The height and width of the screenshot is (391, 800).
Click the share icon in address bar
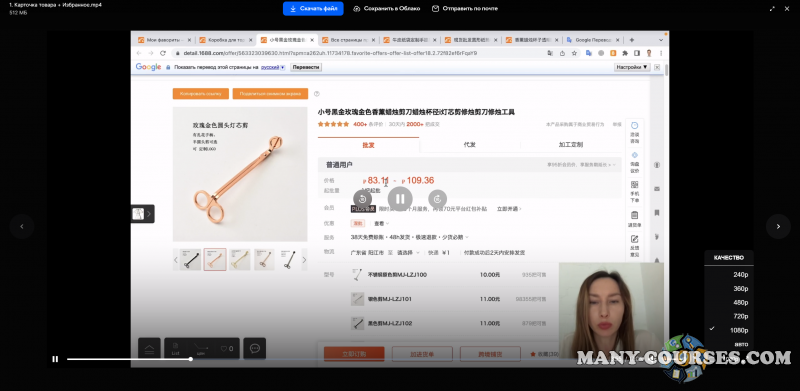tap(562, 53)
